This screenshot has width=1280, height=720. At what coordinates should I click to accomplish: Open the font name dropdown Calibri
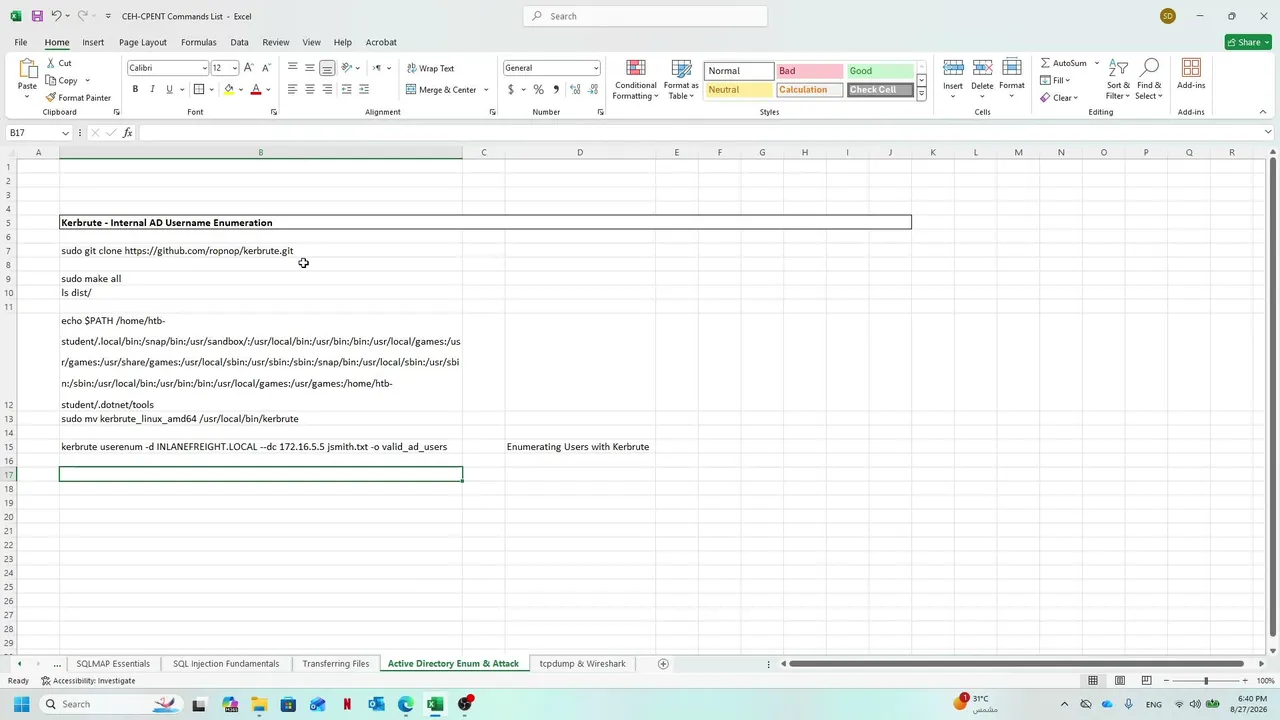click(x=205, y=68)
